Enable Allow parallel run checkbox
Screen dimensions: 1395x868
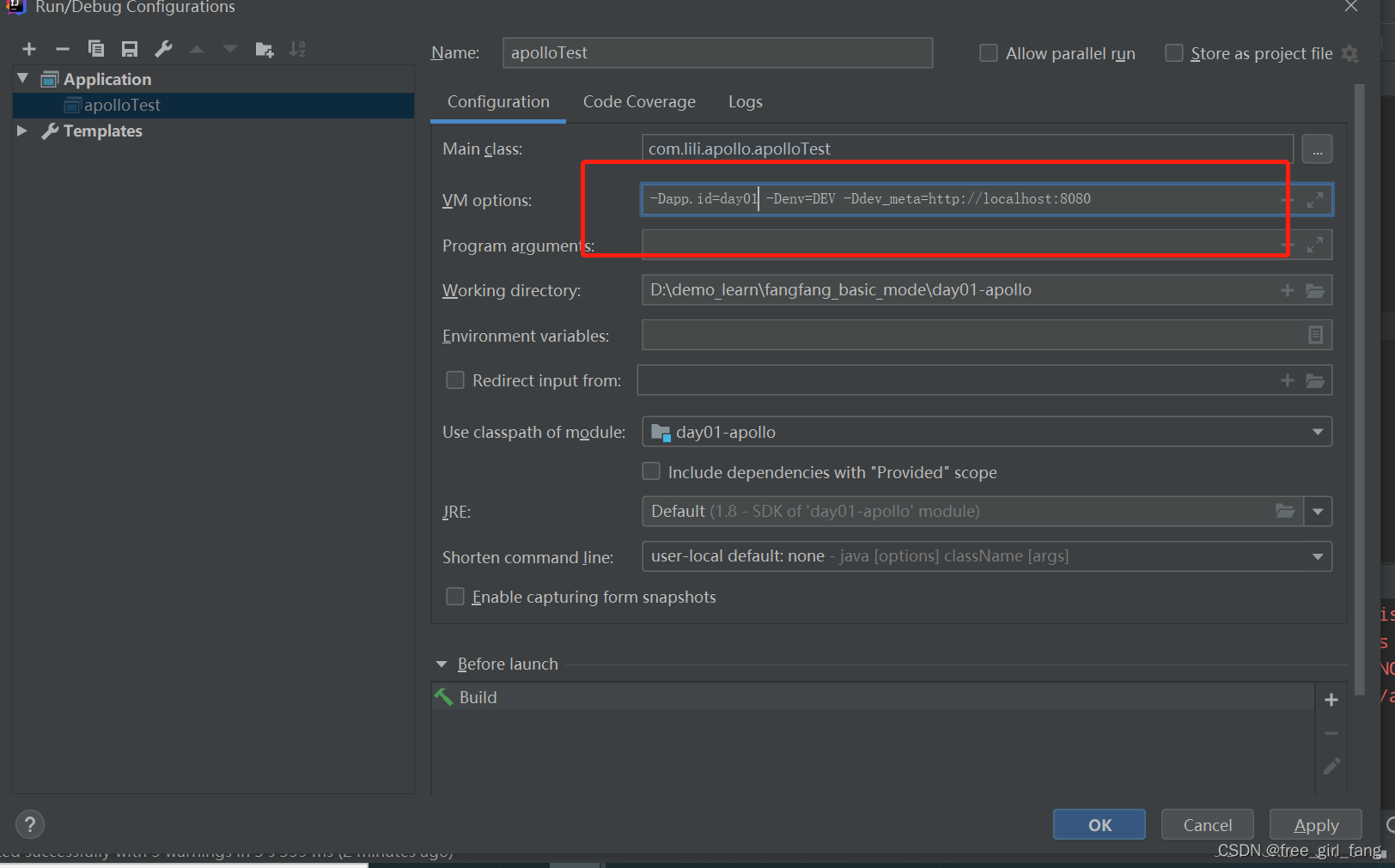pos(989,53)
